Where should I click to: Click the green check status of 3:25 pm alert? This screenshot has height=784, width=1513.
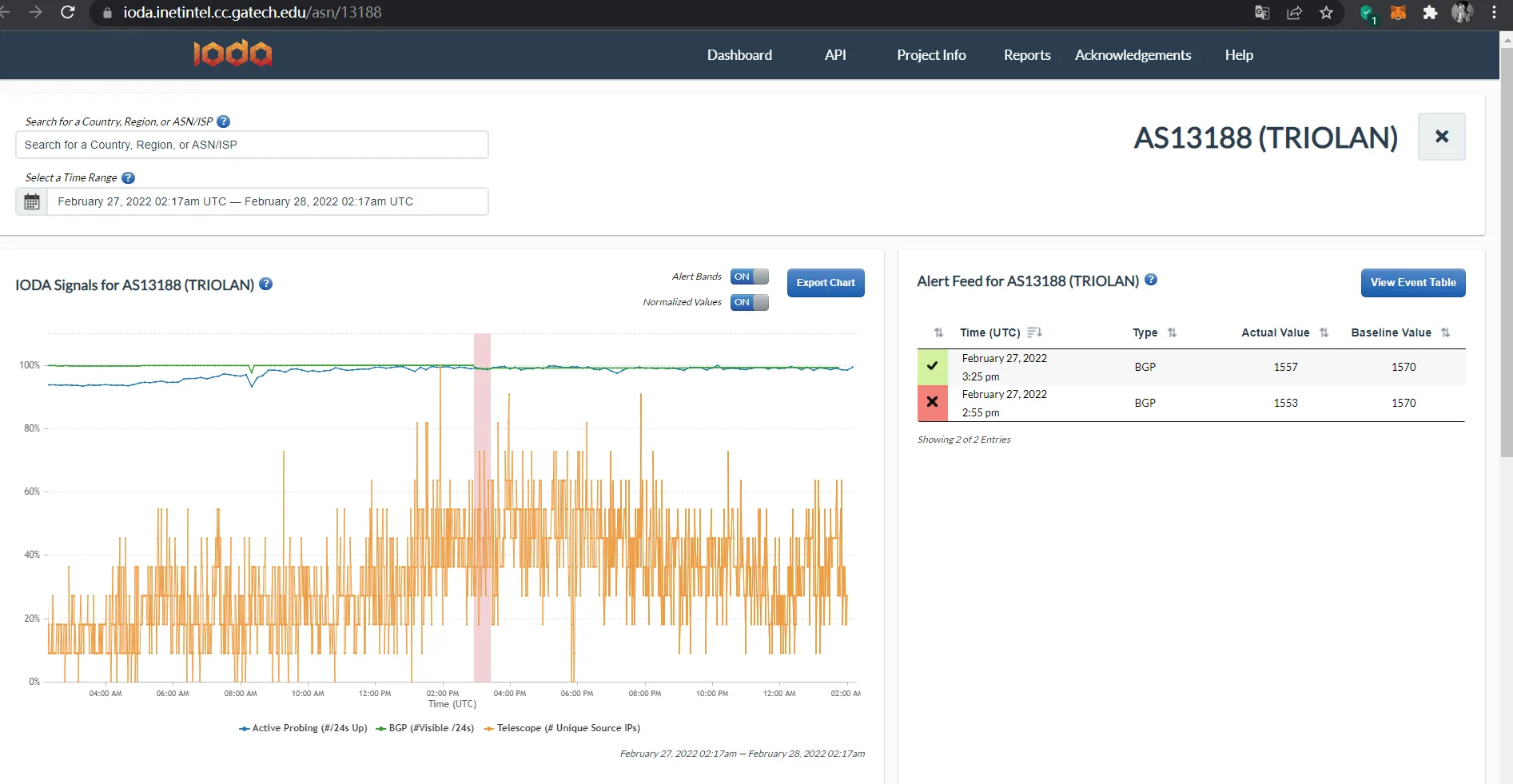tap(933, 367)
